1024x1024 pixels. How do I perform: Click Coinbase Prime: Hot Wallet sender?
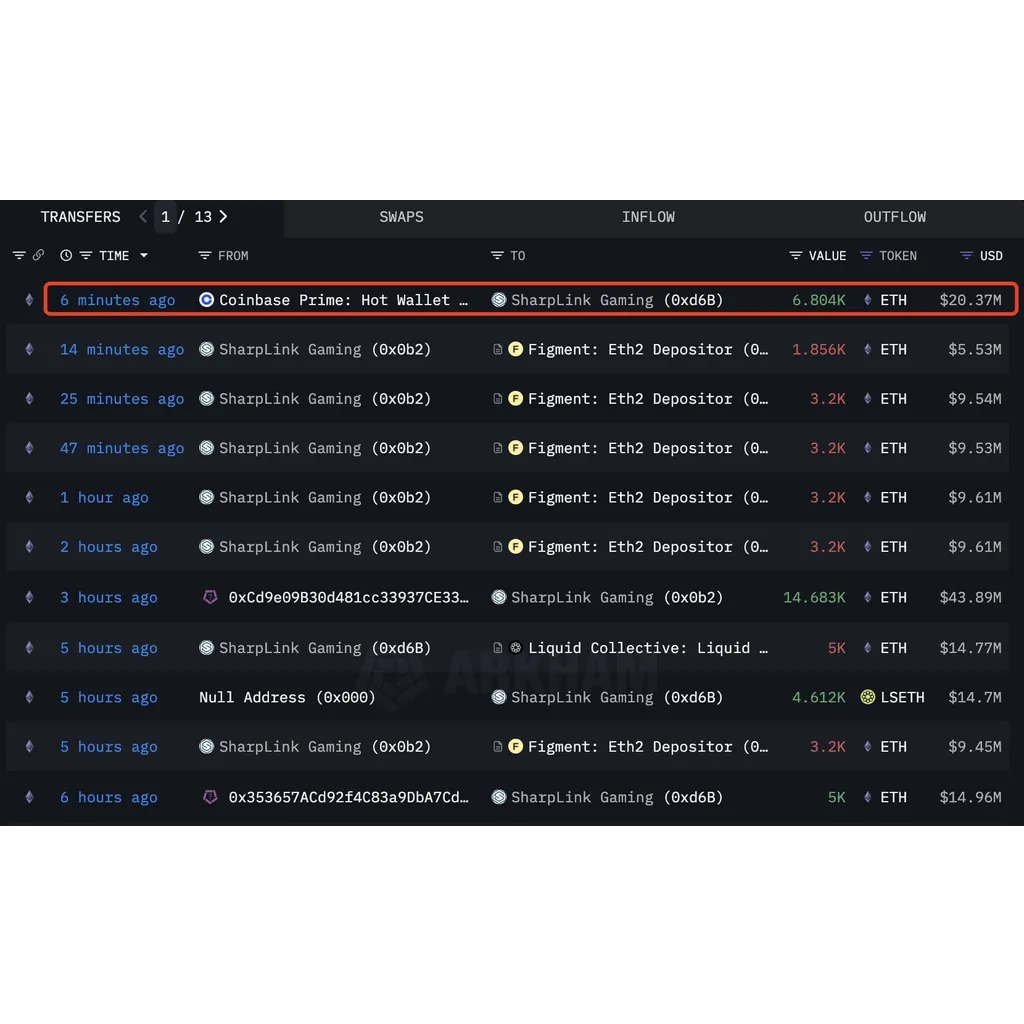click(343, 300)
